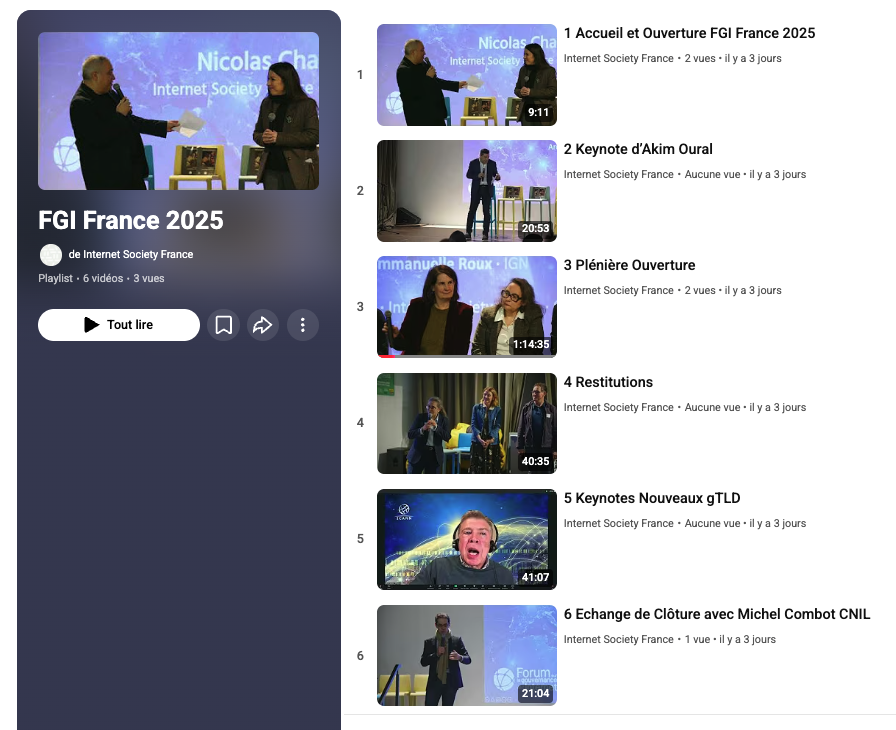Click the 'de Internet Society France' channel link
Screen dimensions: 896x730
pos(131,255)
